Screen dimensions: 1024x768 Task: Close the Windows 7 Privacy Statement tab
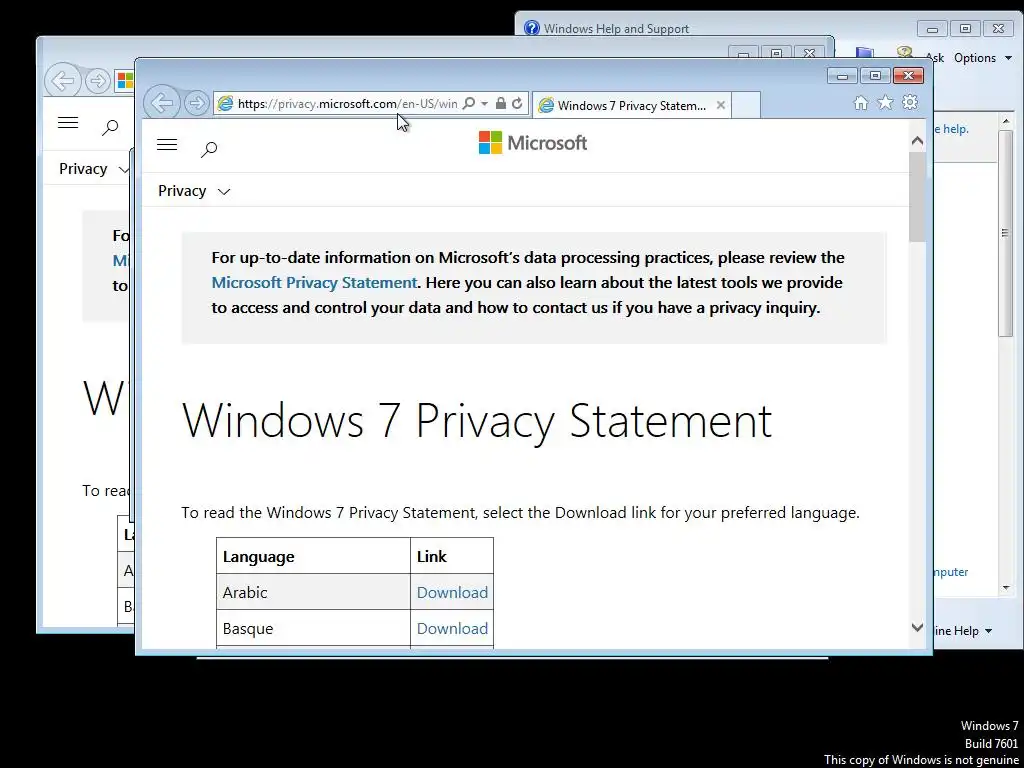[720, 104]
